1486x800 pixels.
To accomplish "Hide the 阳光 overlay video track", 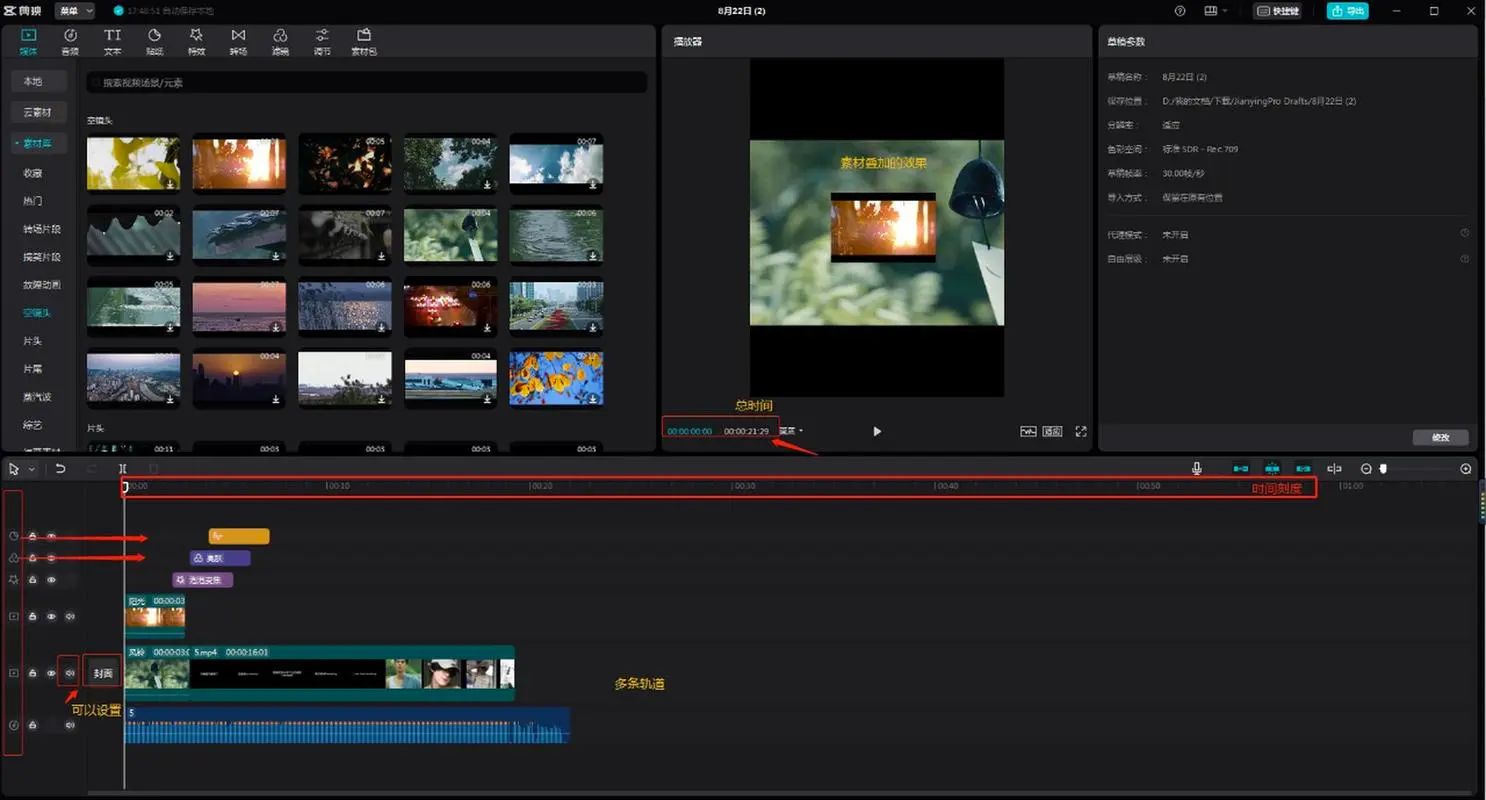I will point(51,616).
